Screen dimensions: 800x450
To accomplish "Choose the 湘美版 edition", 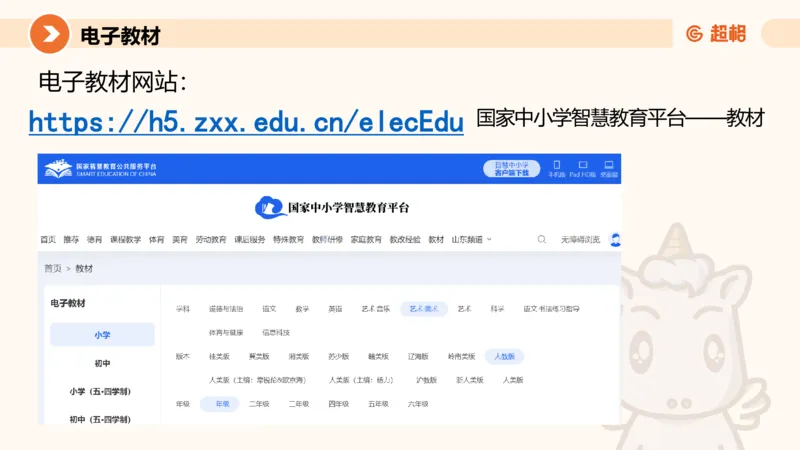I will pos(298,356).
